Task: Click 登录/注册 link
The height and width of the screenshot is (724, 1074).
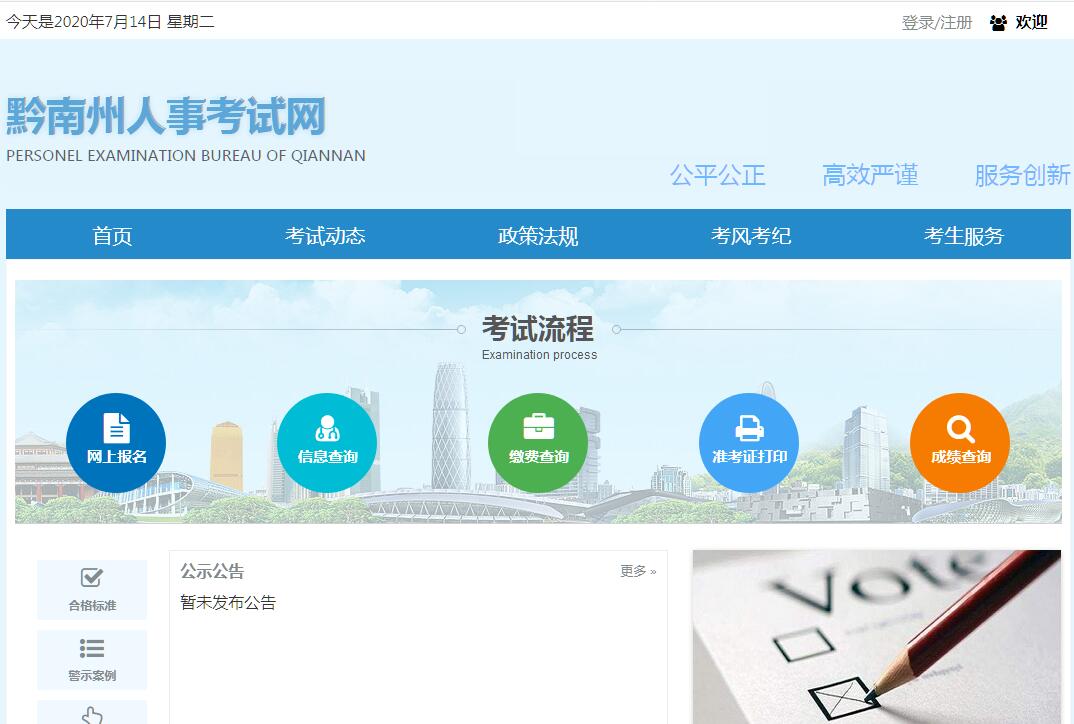Action: point(937,22)
